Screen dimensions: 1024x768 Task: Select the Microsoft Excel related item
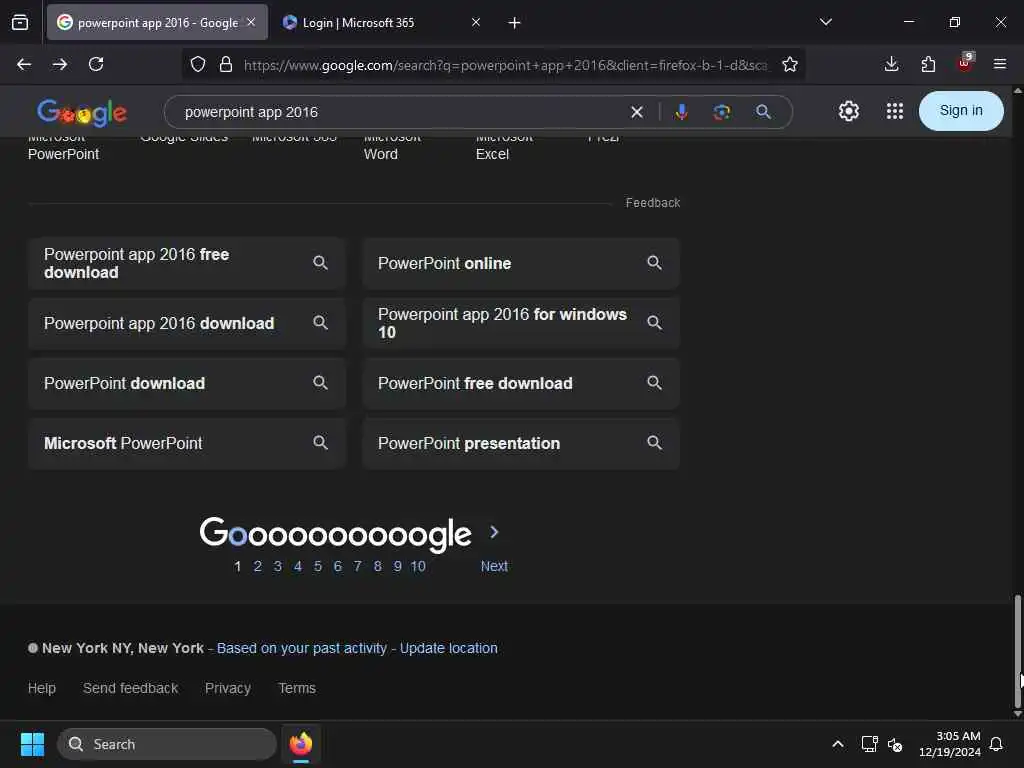coord(504,149)
